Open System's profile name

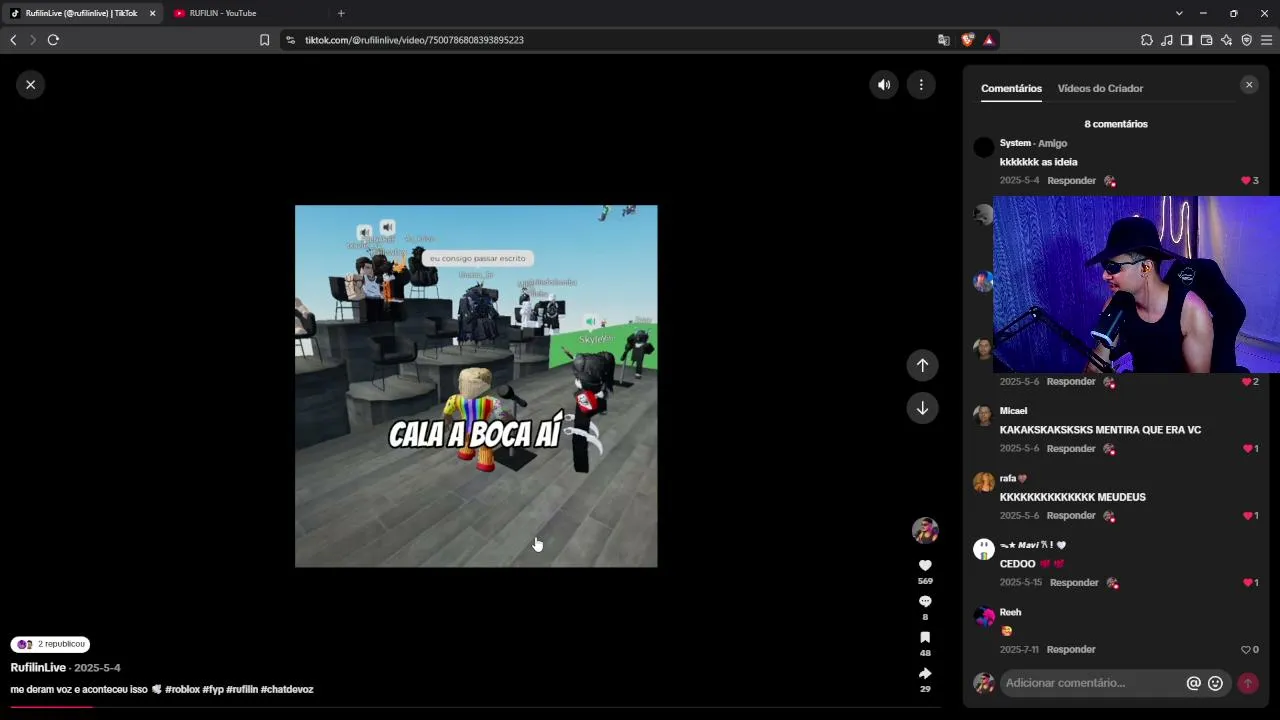[x=1015, y=143]
